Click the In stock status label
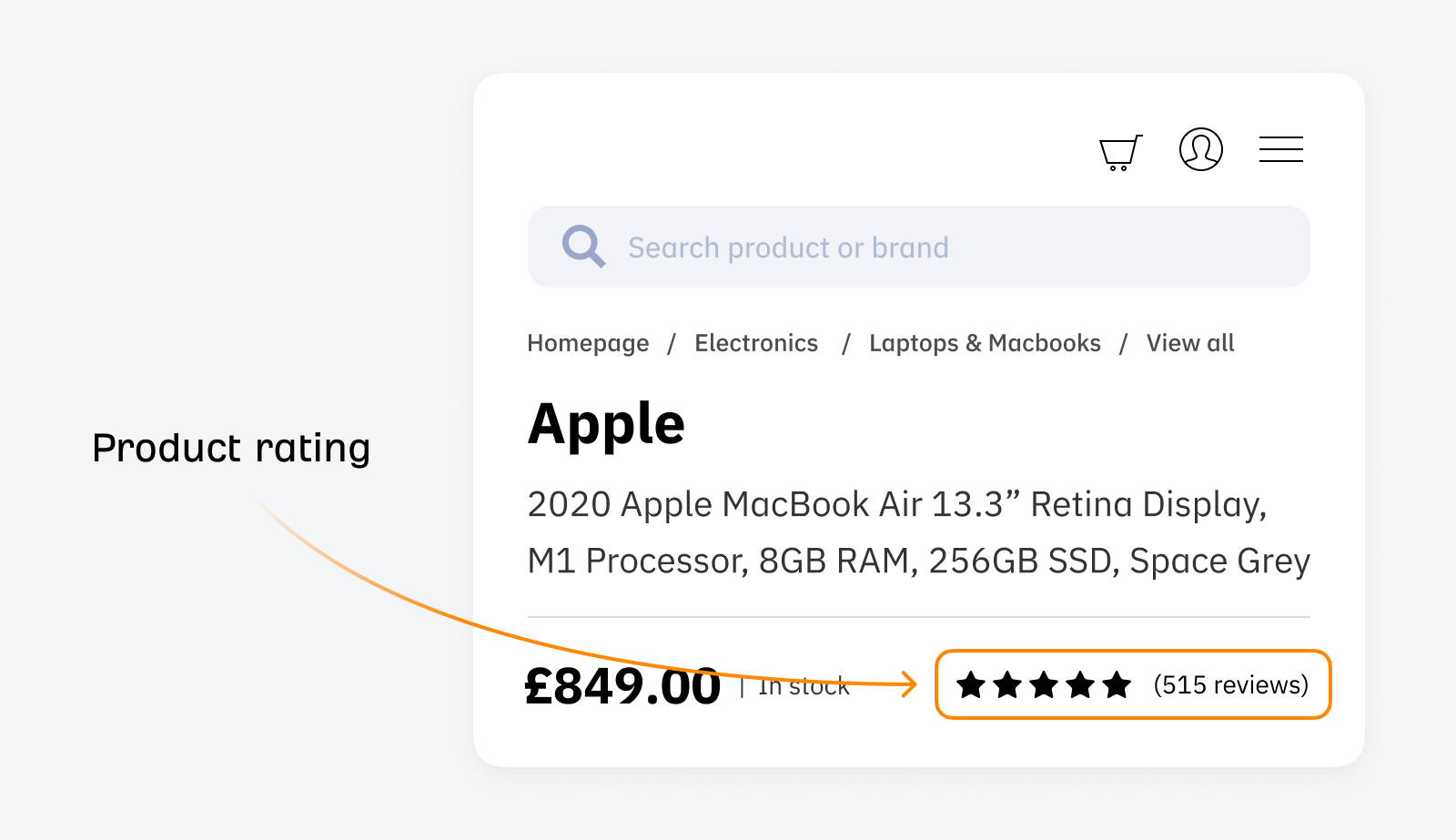 pyautogui.click(x=802, y=687)
